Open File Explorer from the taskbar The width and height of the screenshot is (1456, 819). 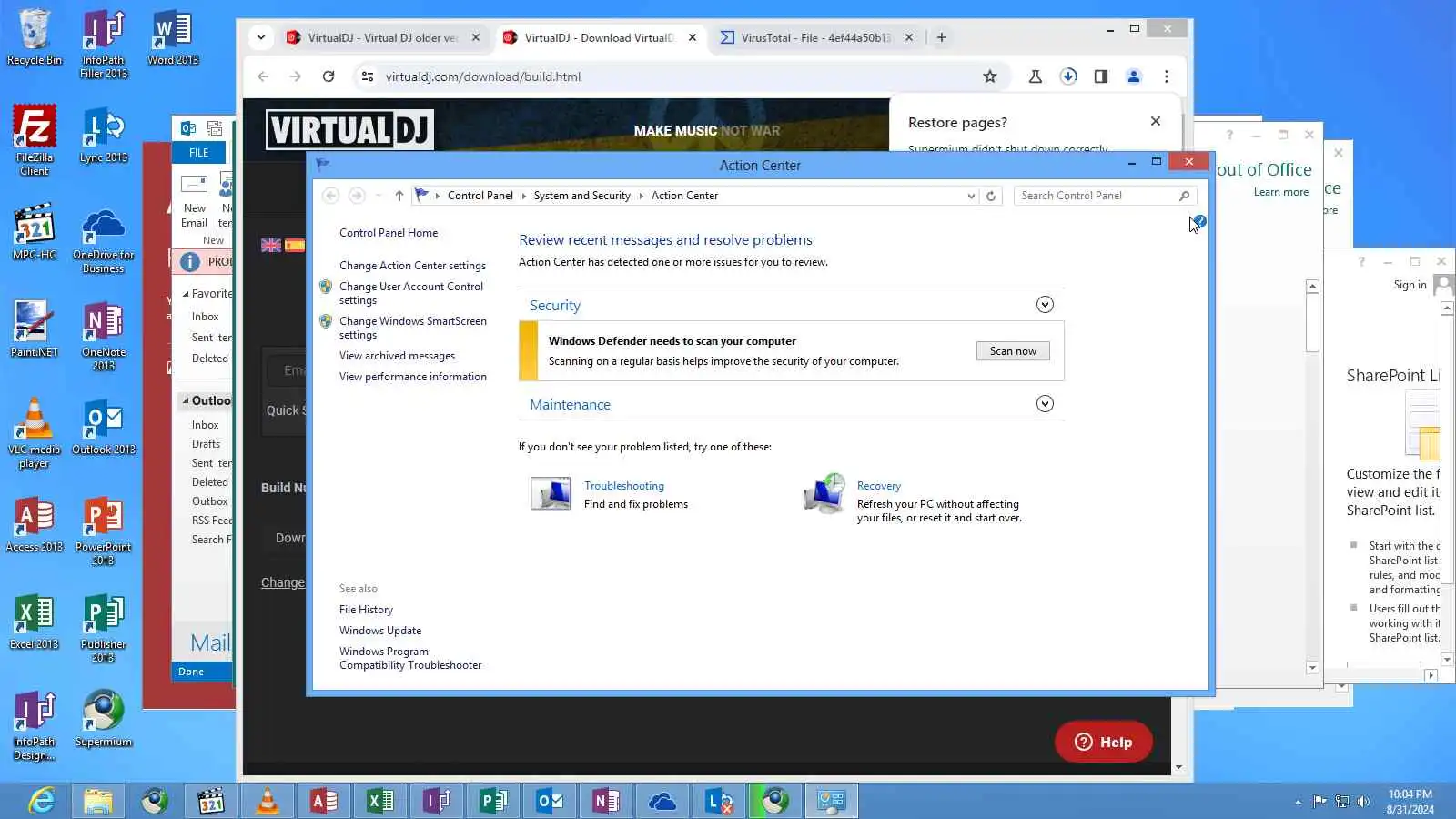click(98, 801)
